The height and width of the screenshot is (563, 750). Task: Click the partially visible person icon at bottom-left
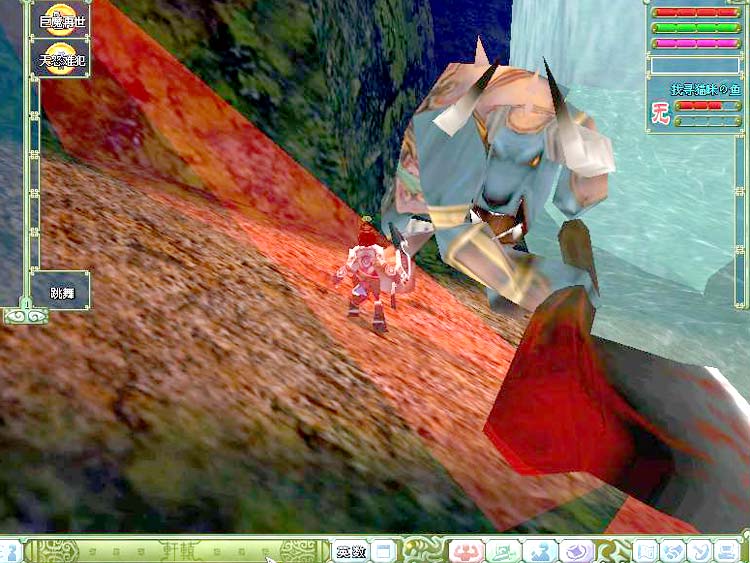point(10,551)
